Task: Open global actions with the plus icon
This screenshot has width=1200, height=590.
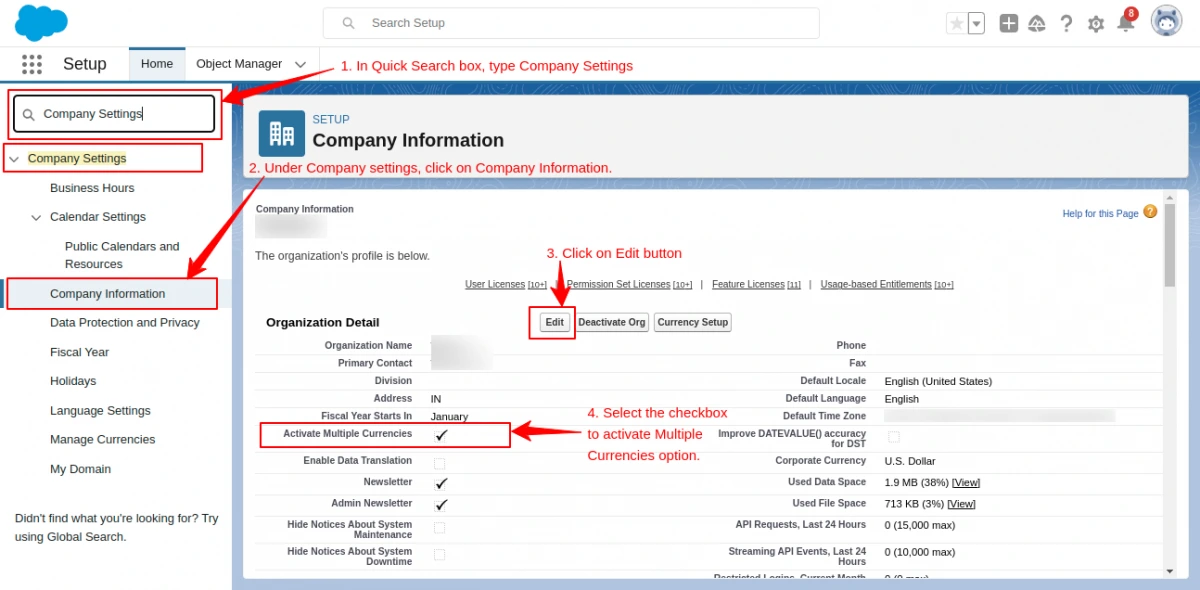Action: pos(1008,22)
